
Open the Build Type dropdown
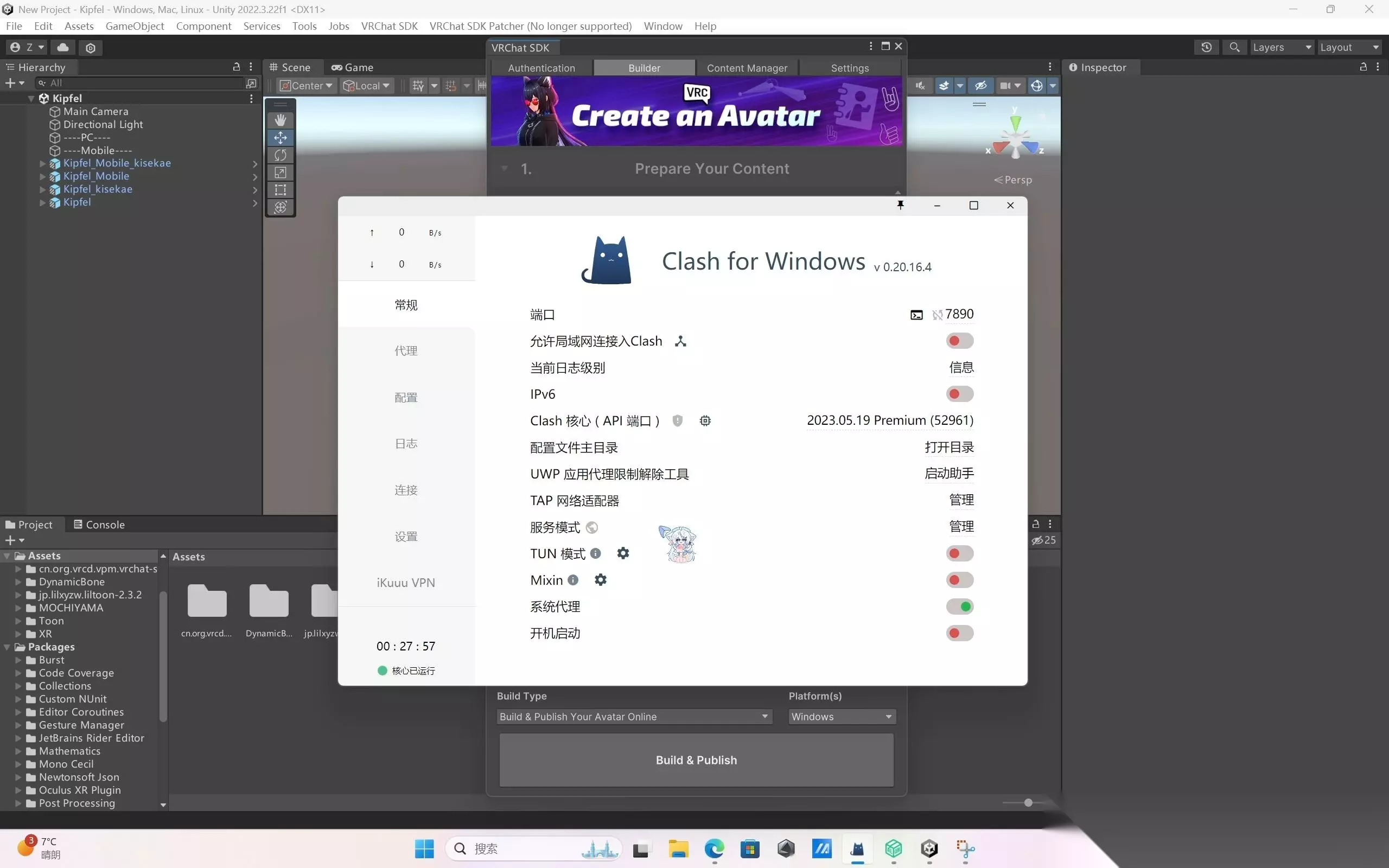(634, 717)
